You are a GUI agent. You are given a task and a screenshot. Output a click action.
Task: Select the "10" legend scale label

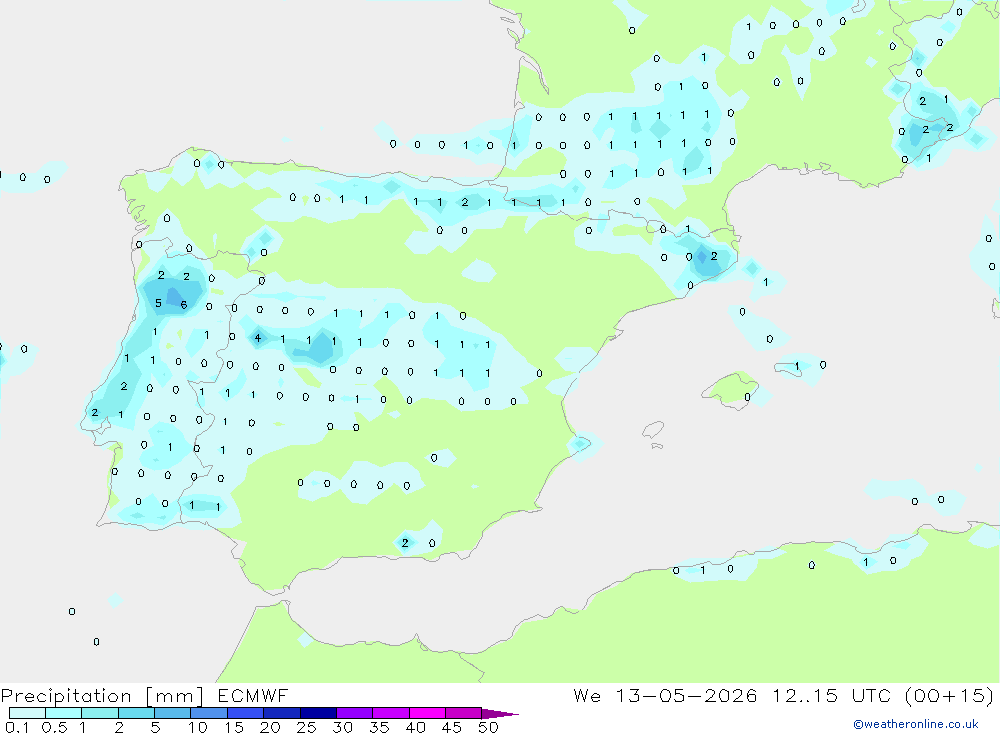coord(198,727)
